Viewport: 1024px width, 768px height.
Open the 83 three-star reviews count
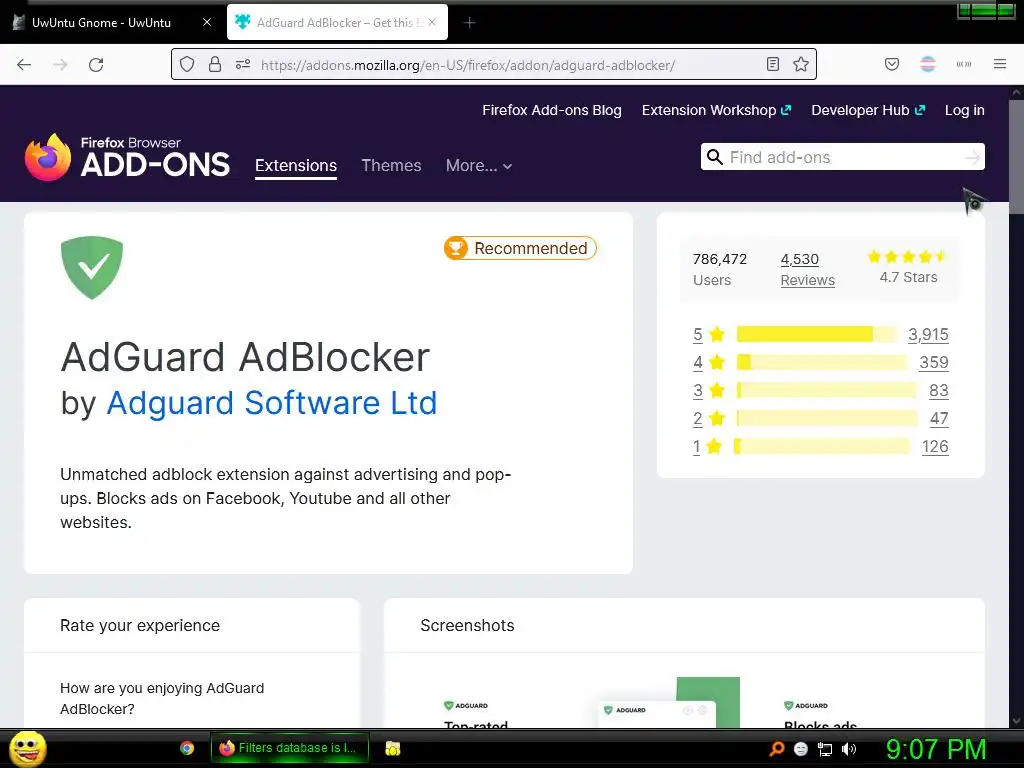(x=938, y=391)
